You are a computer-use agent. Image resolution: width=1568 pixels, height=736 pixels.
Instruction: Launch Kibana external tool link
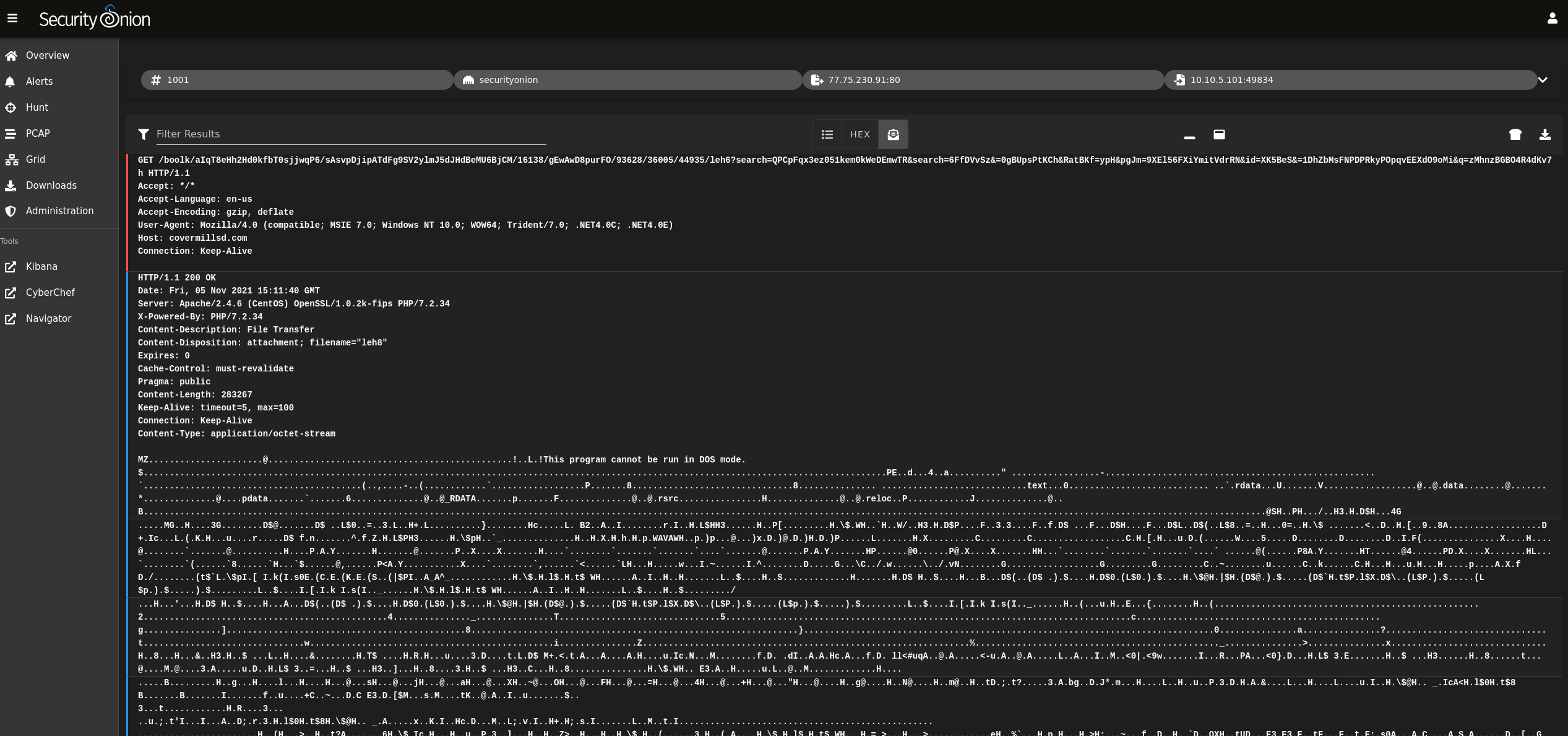[59, 266]
